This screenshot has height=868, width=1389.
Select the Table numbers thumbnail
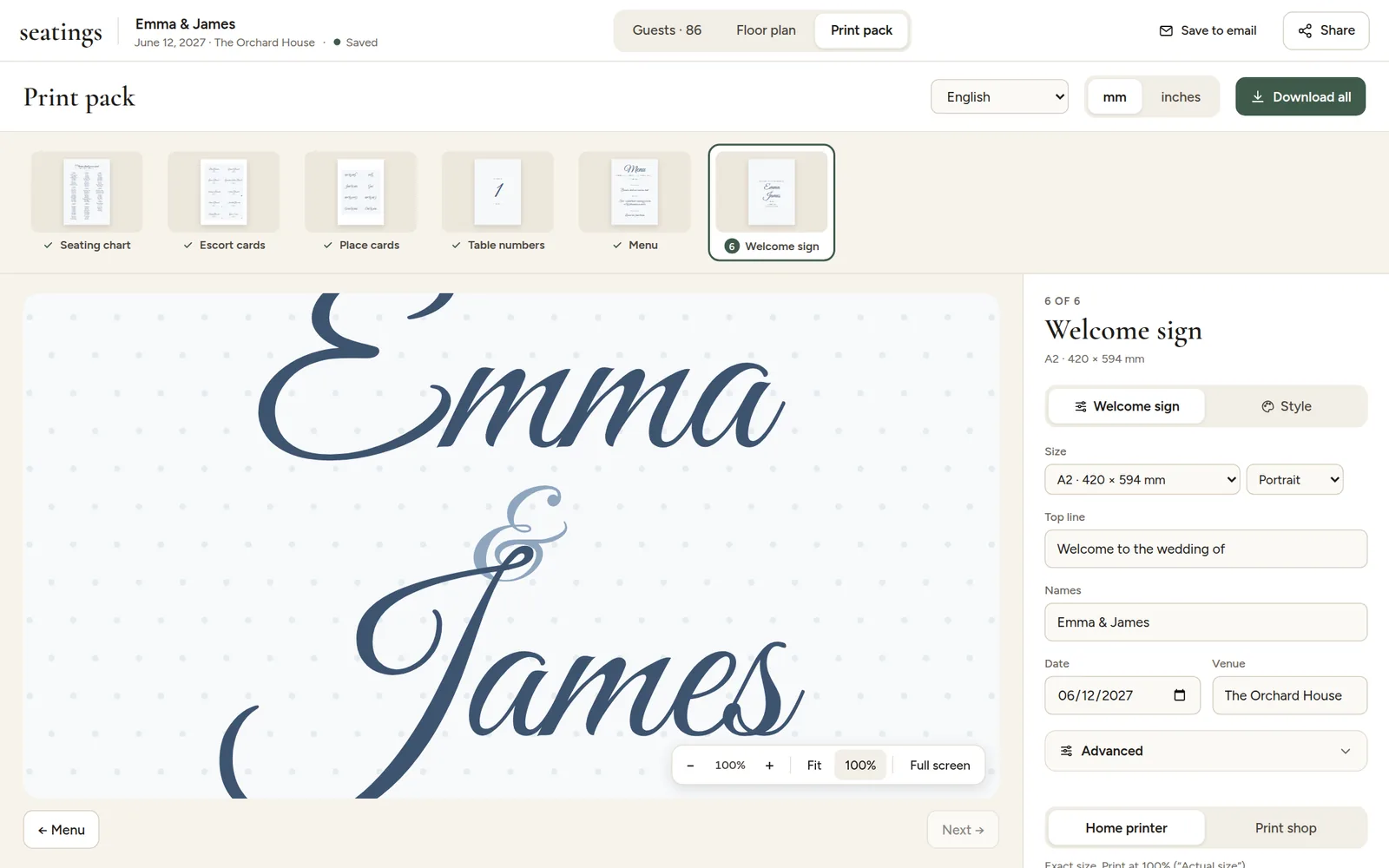pyautogui.click(x=497, y=202)
